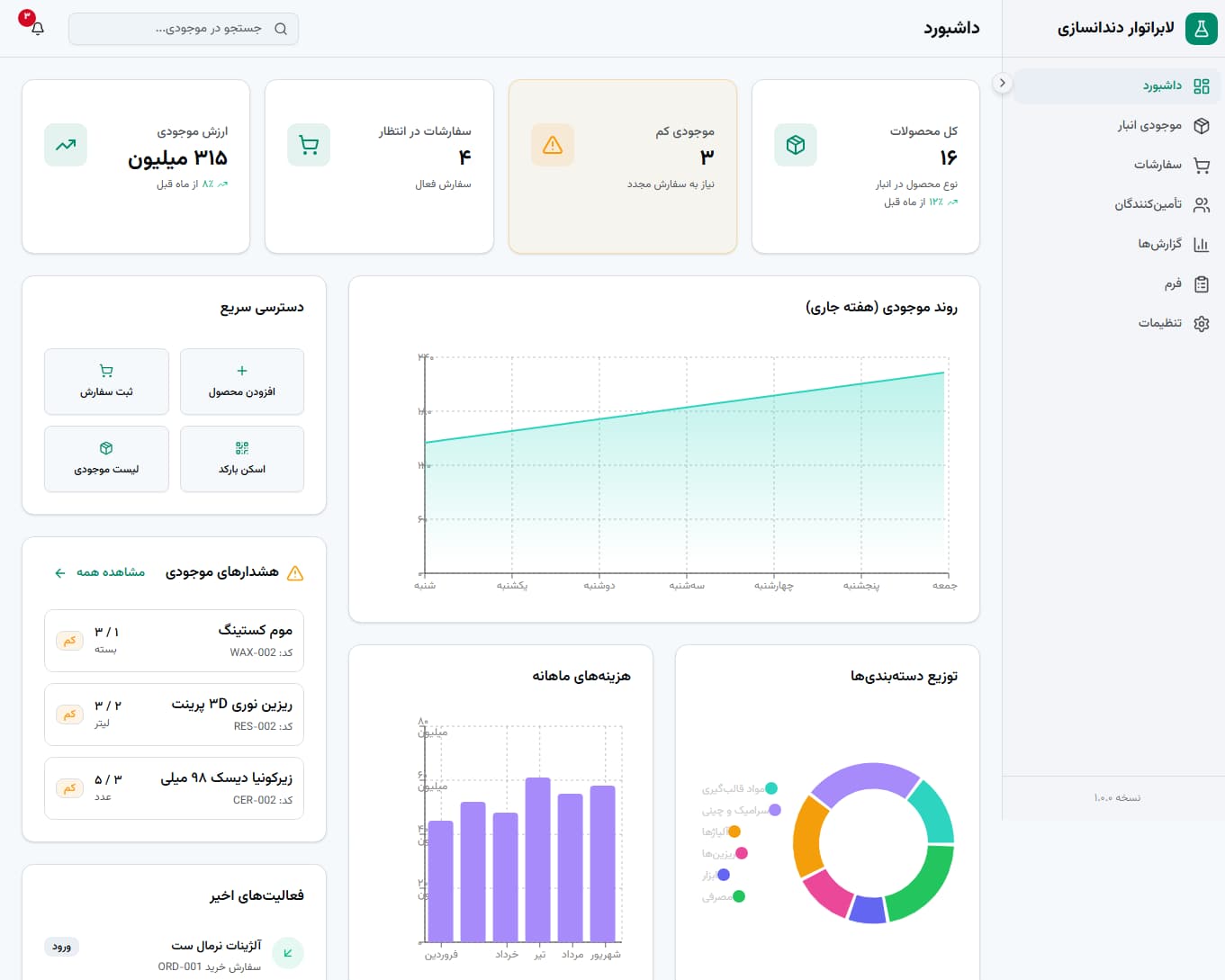
Task: Open the زیرکونیا دیسک ۹۸ میلی alert row
Action: point(174,788)
